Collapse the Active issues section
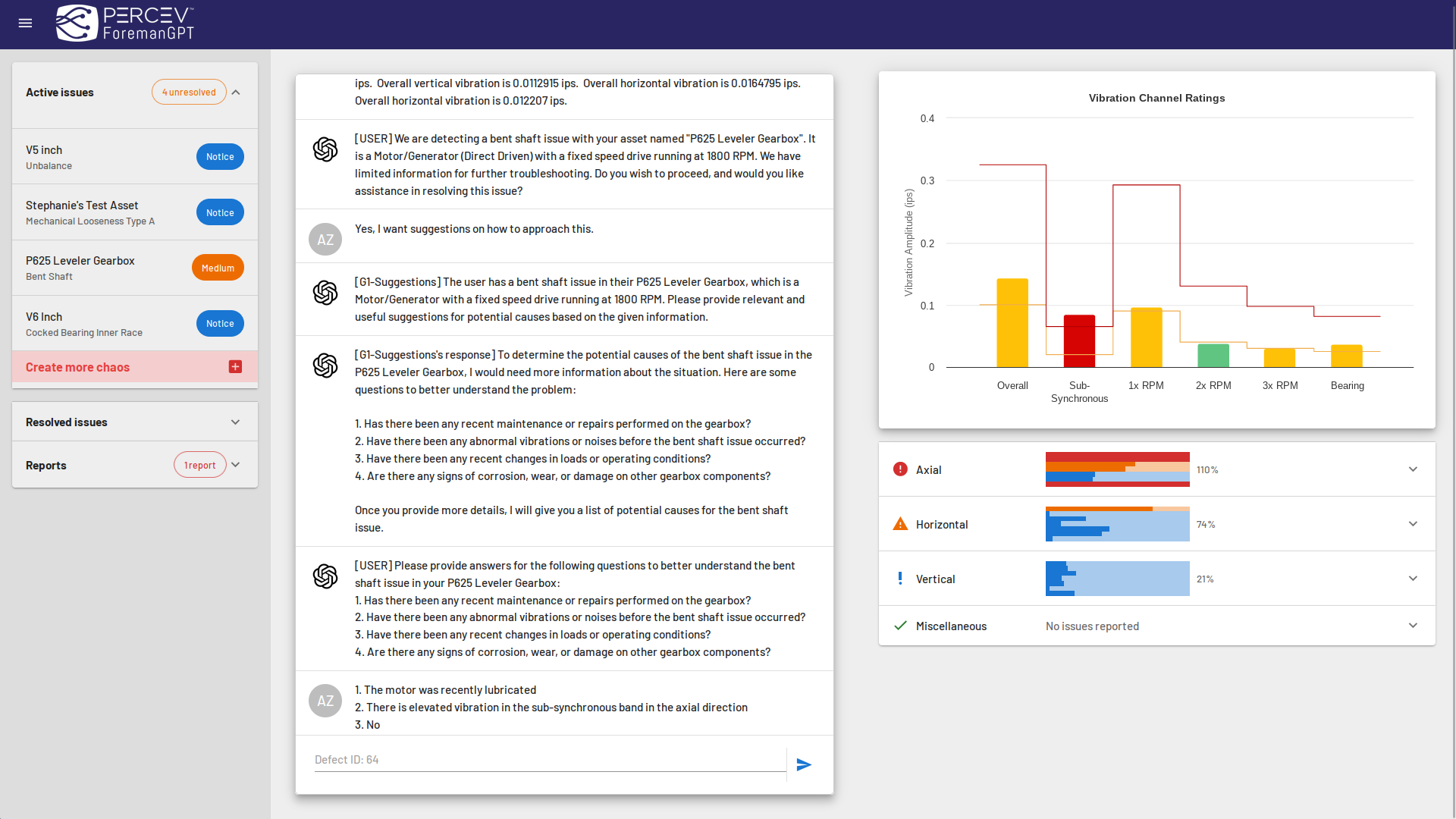1456x819 pixels. click(x=236, y=93)
